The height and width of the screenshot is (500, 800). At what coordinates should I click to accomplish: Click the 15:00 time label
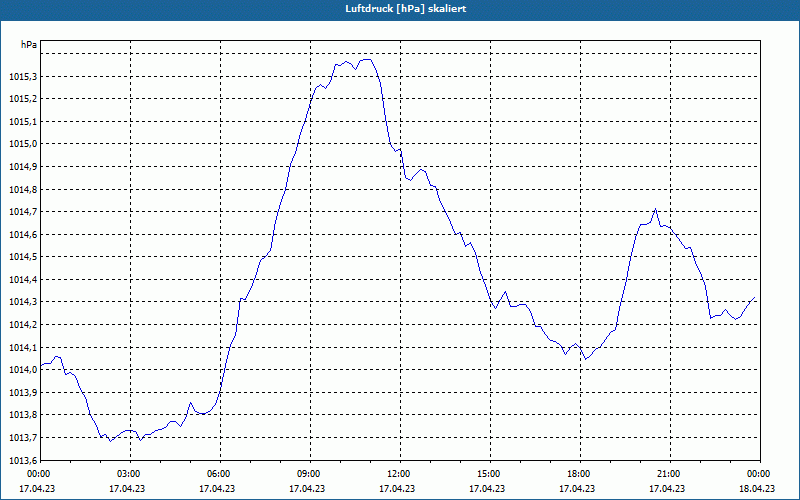point(488,474)
